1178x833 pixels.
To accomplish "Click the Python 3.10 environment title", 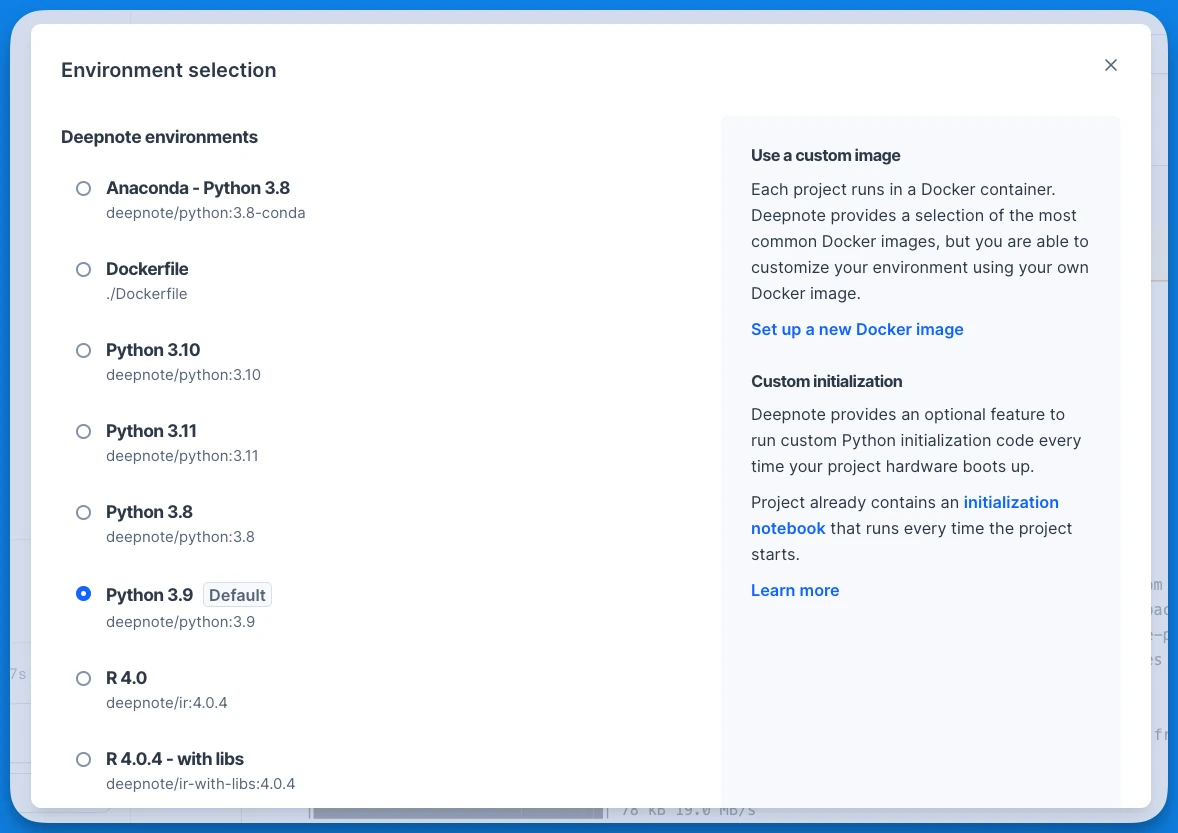I will pyautogui.click(x=153, y=350).
